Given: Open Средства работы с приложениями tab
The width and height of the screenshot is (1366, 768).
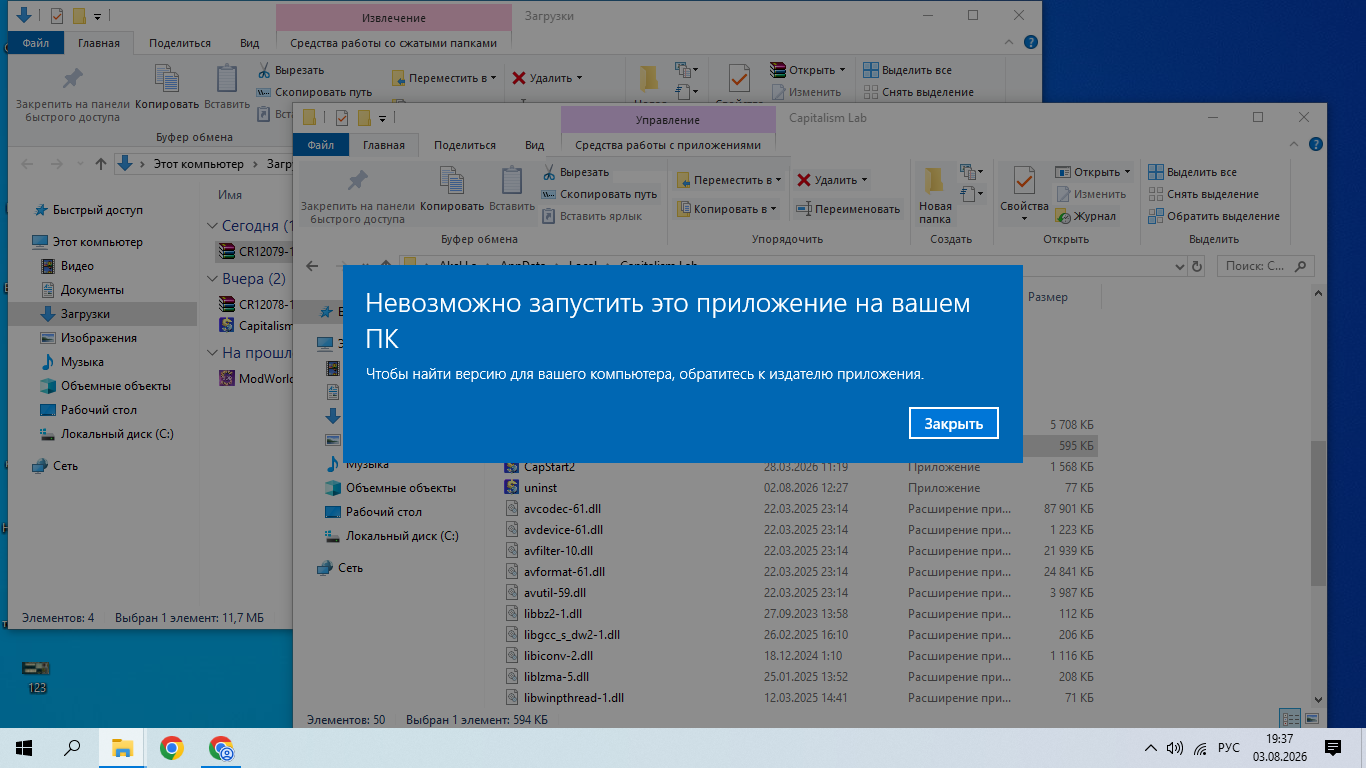Looking at the screenshot, I should [668, 145].
